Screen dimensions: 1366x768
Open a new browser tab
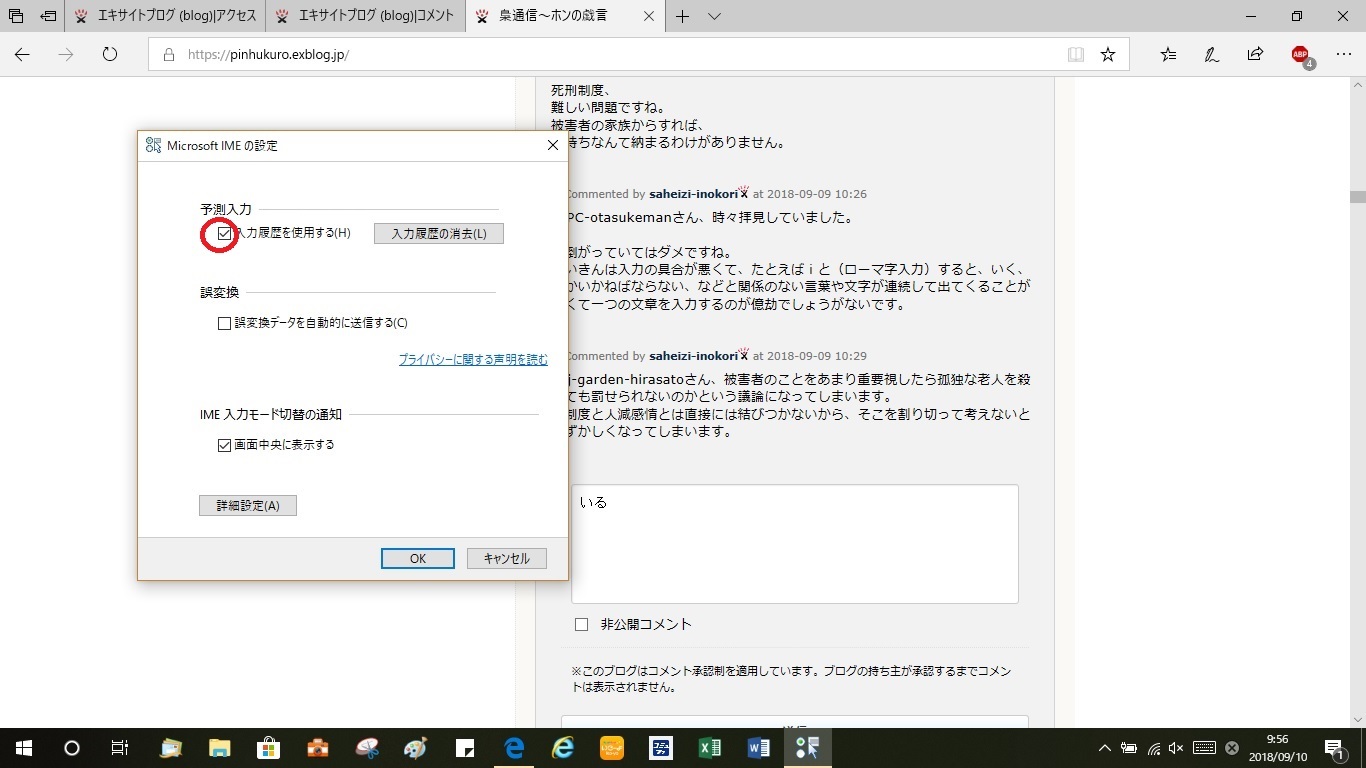pyautogui.click(x=683, y=16)
